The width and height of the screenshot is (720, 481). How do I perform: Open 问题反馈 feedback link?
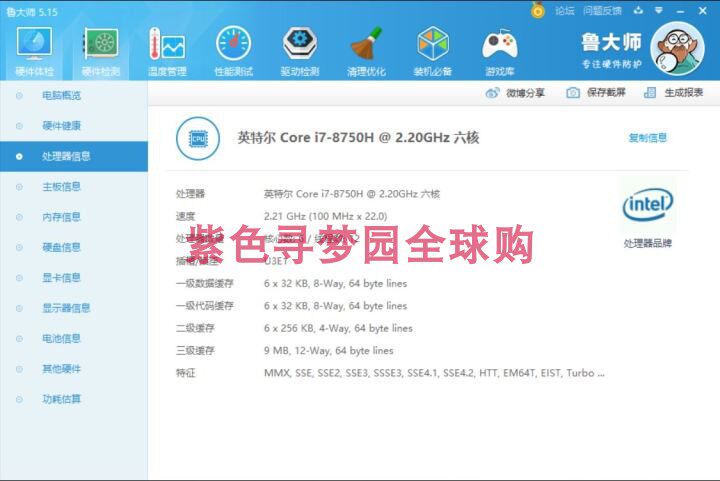[602, 11]
